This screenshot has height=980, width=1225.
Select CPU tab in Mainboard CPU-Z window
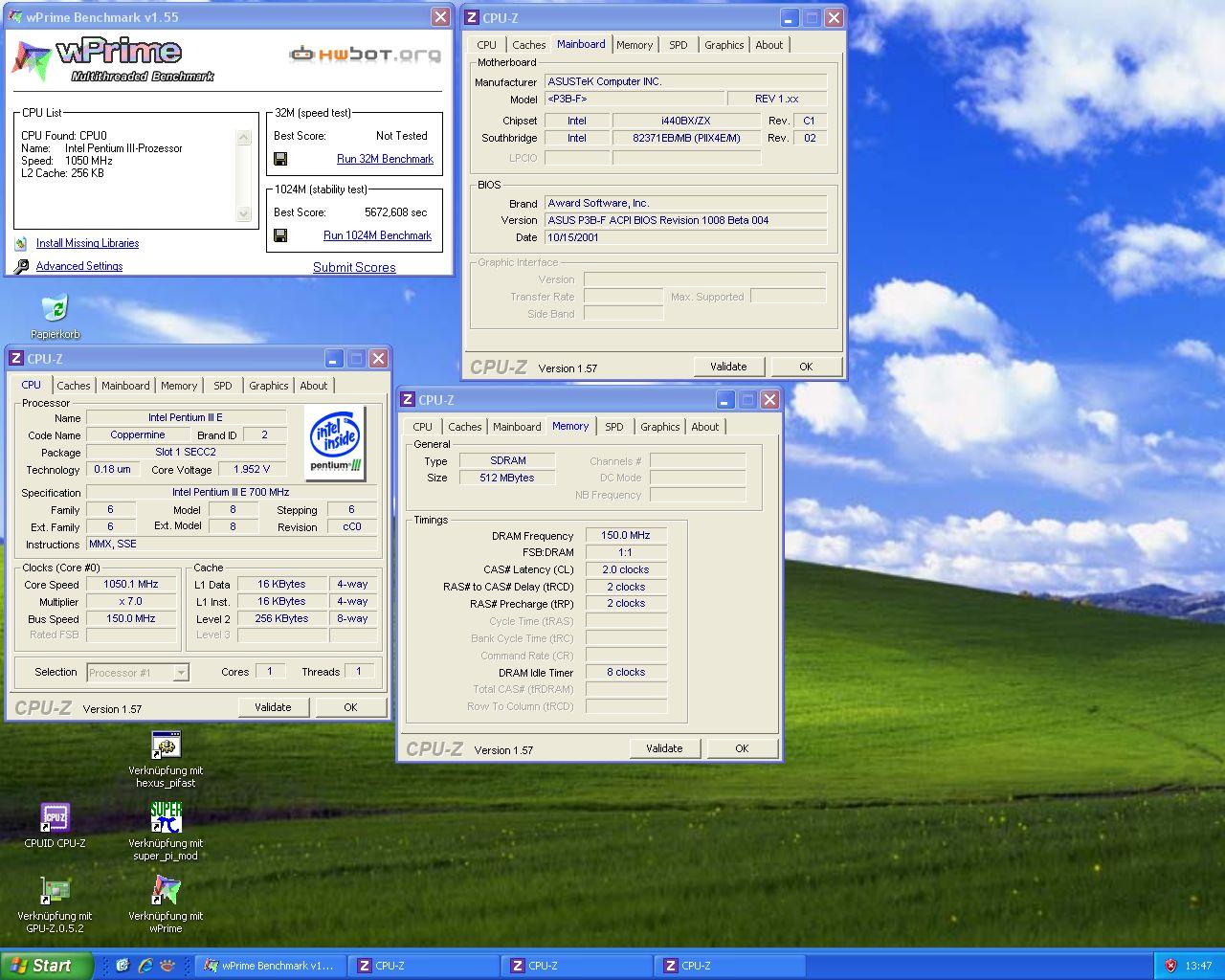487,45
